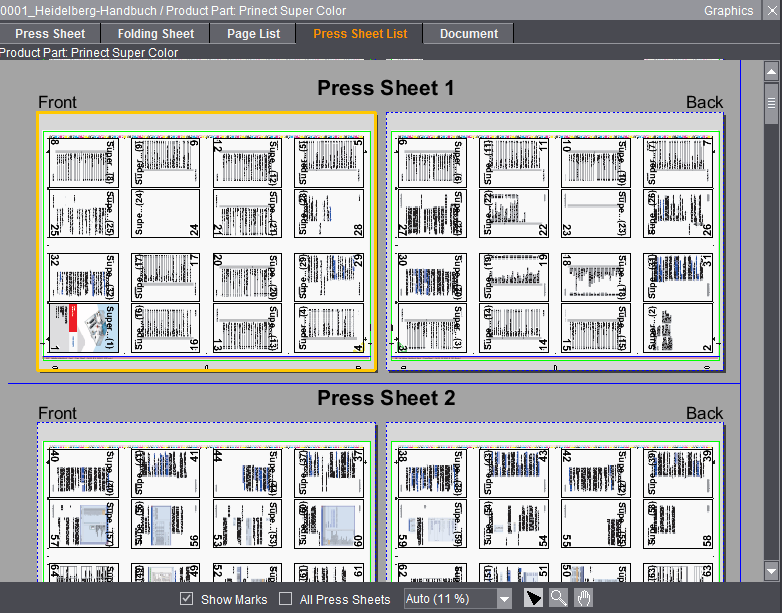This screenshot has height=613, width=782.
Task: Open the Folding Sheet tab
Action: click(x=156, y=33)
